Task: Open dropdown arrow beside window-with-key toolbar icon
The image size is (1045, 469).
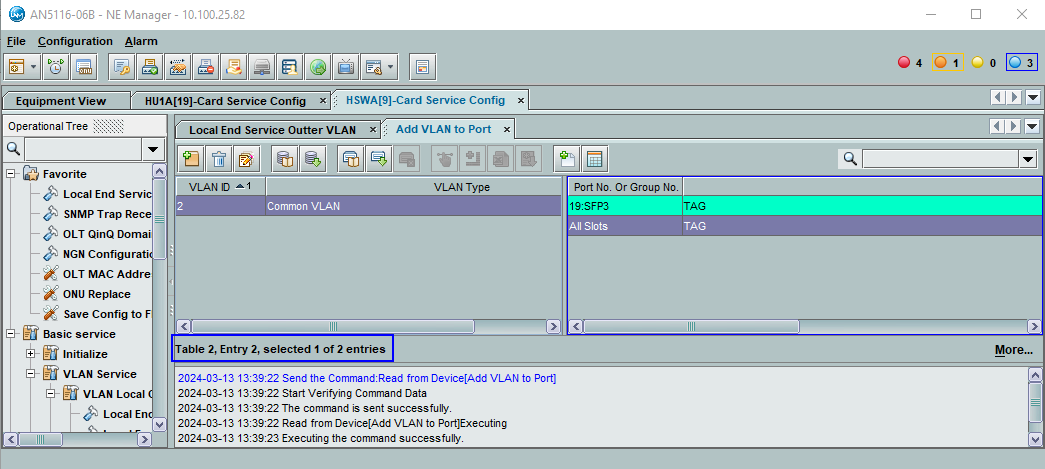Action: (x=391, y=67)
